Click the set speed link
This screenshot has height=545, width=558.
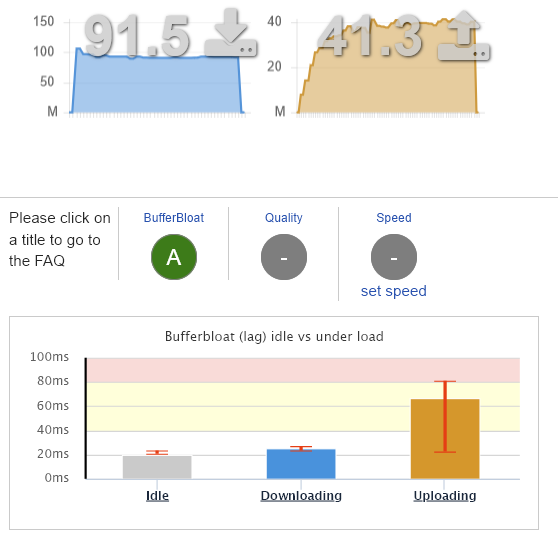point(394,291)
